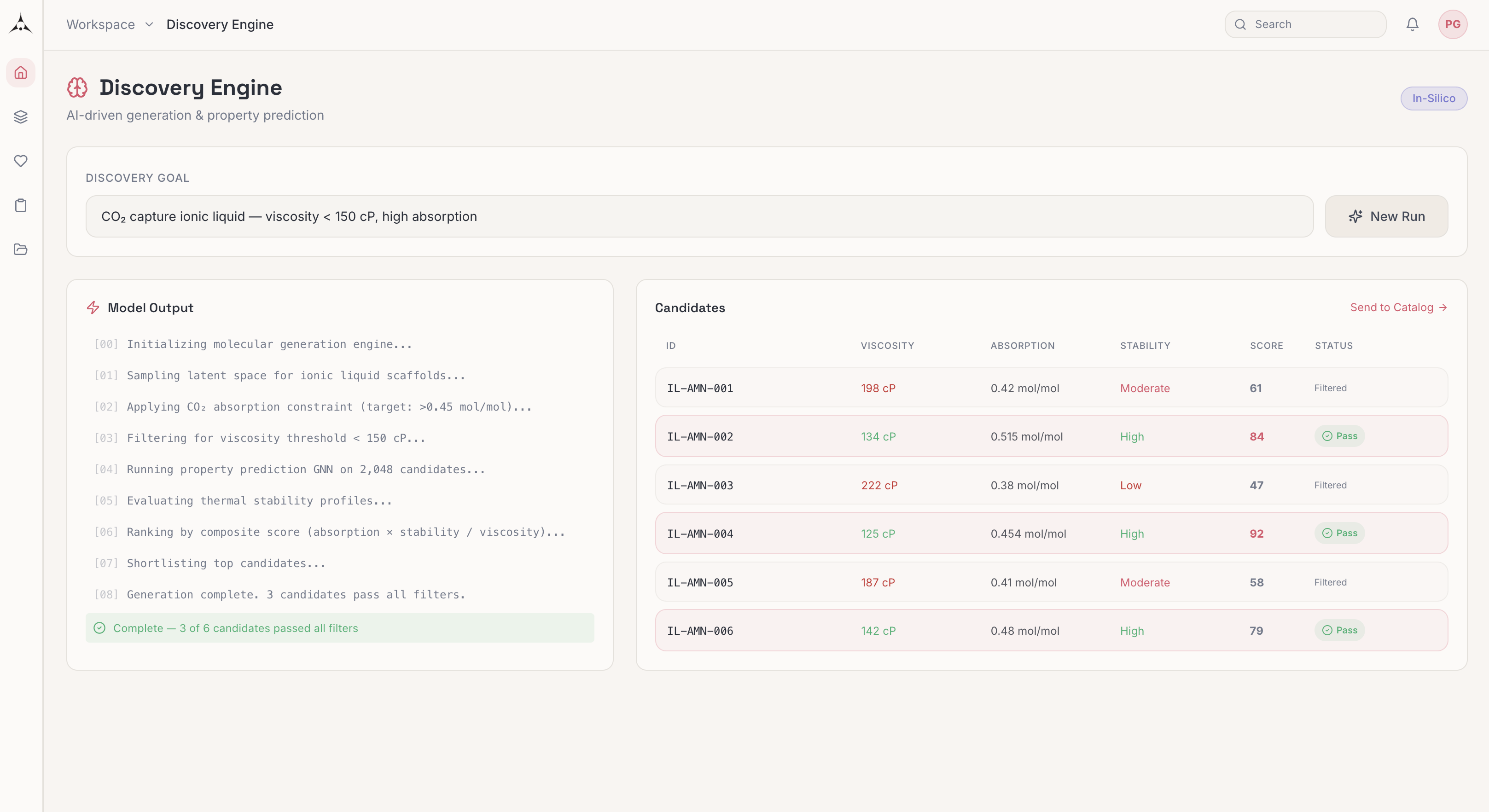Click Workspace in the breadcrumb

[x=100, y=24]
